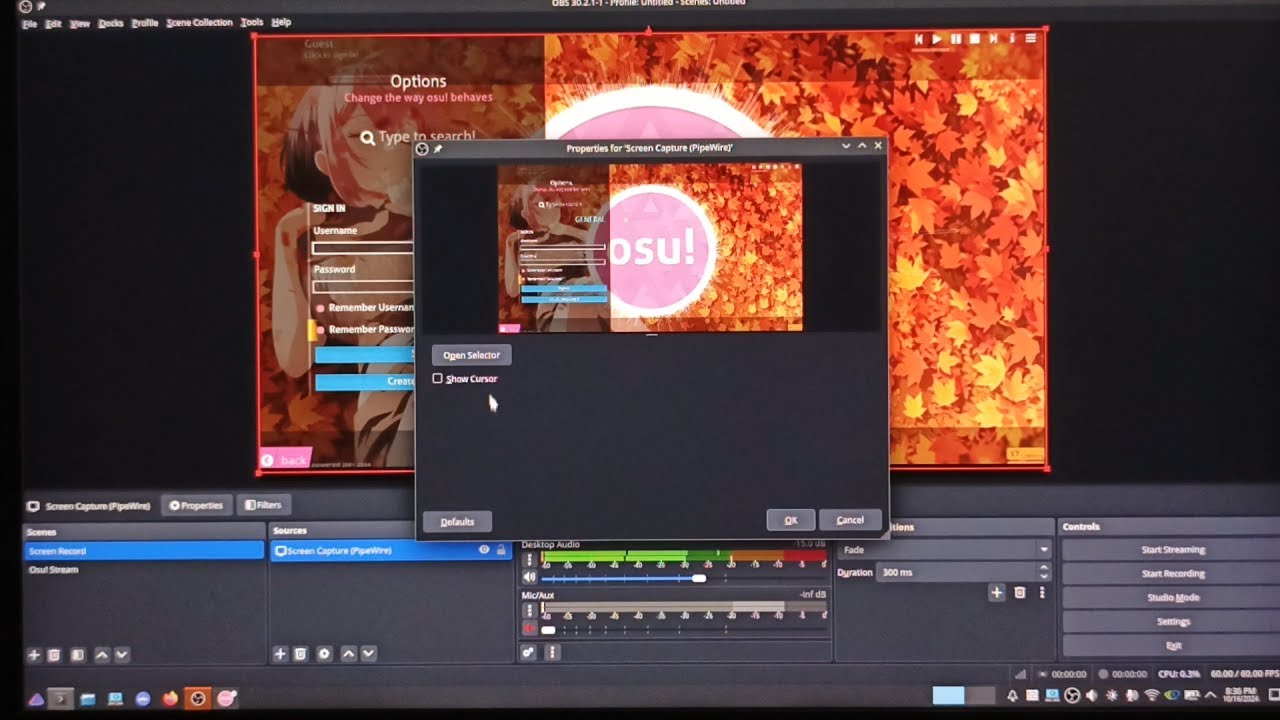Cancel the Properties dialog
This screenshot has height=720, width=1280.
(850, 520)
